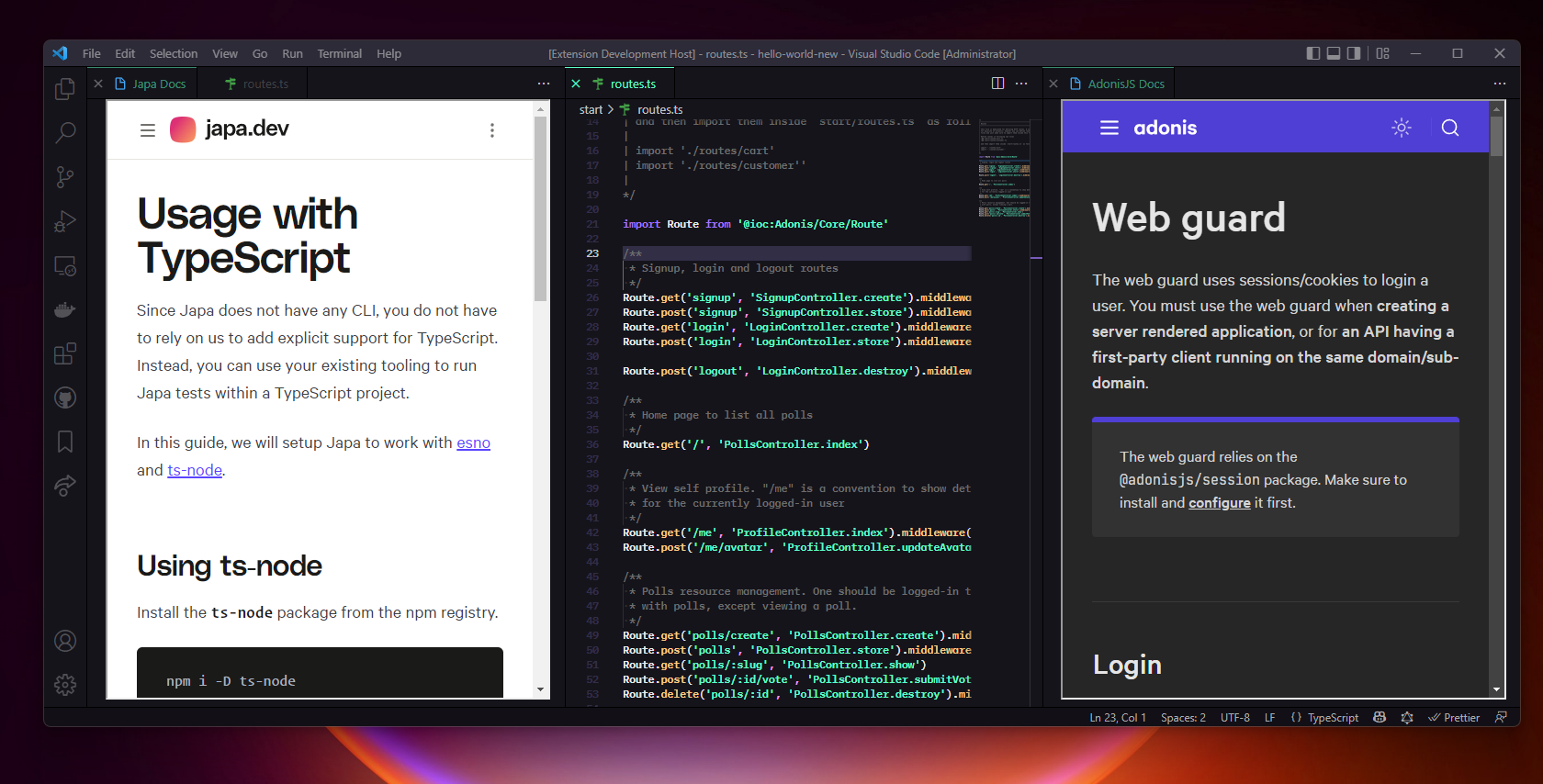The width and height of the screenshot is (1543, 784).
Task: Open the Manage gear menu
Action: click(x=65, y=685)
